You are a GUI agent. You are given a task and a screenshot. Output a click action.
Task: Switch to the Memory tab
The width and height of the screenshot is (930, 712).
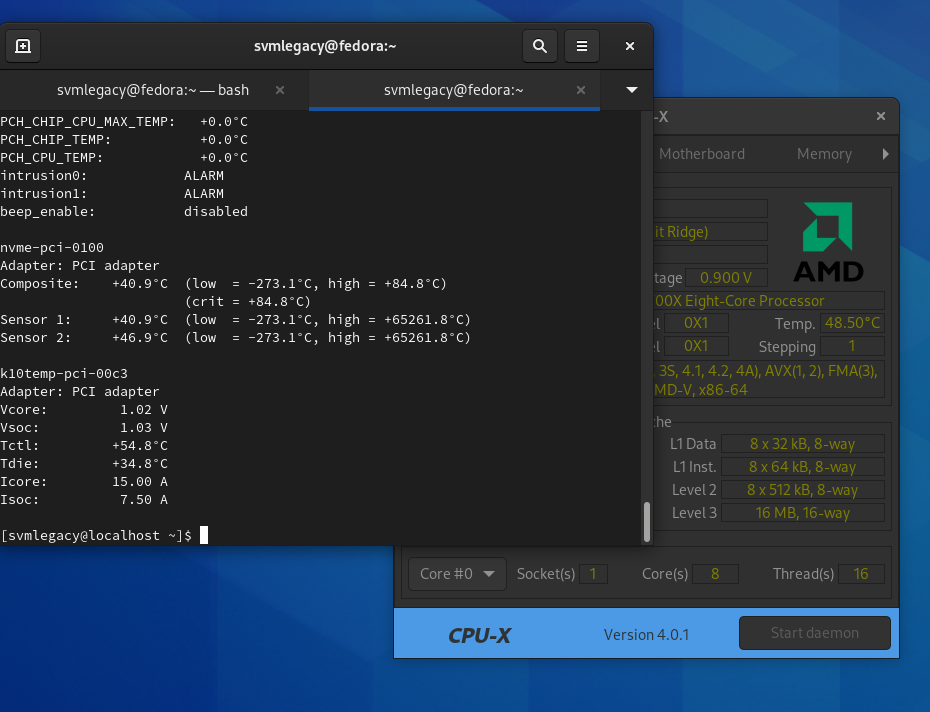824,154
